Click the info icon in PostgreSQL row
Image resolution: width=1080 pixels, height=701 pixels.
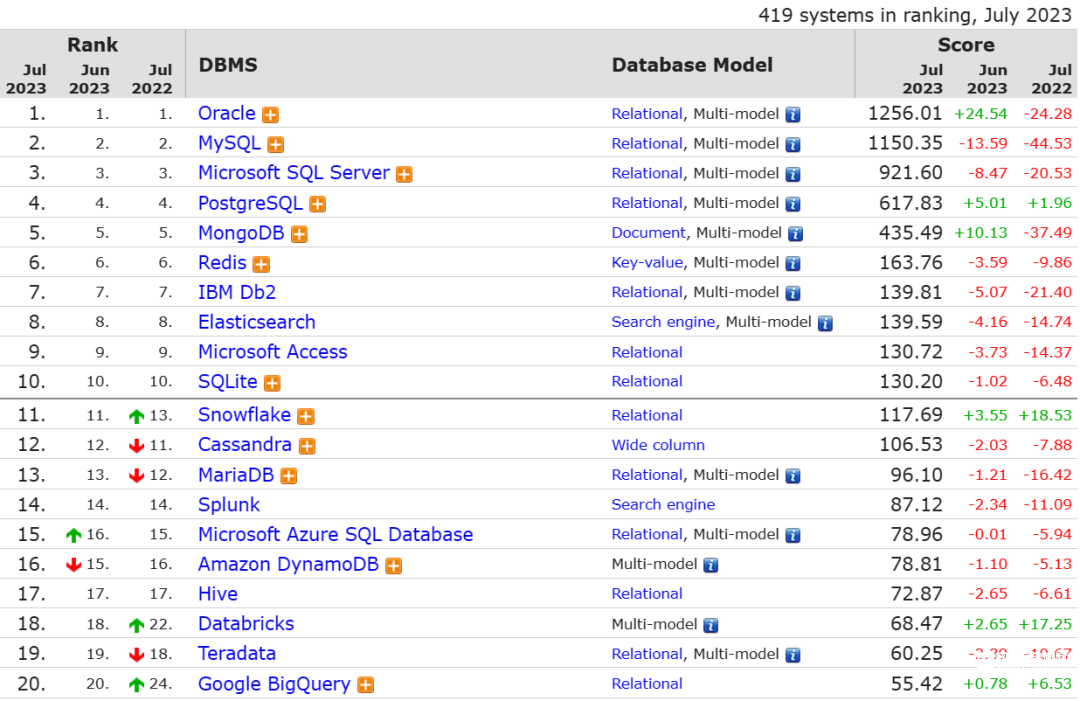click(793, 204)
